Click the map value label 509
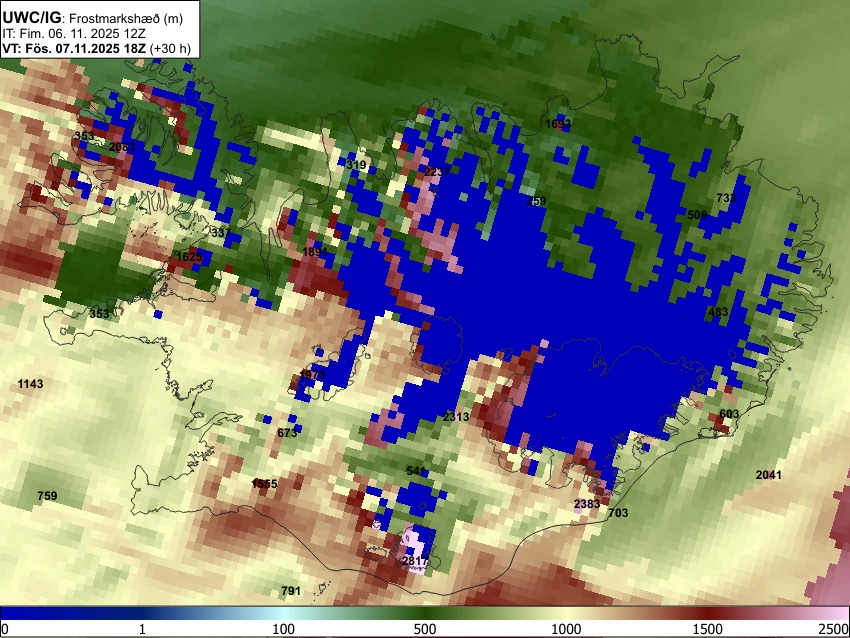 697,215
